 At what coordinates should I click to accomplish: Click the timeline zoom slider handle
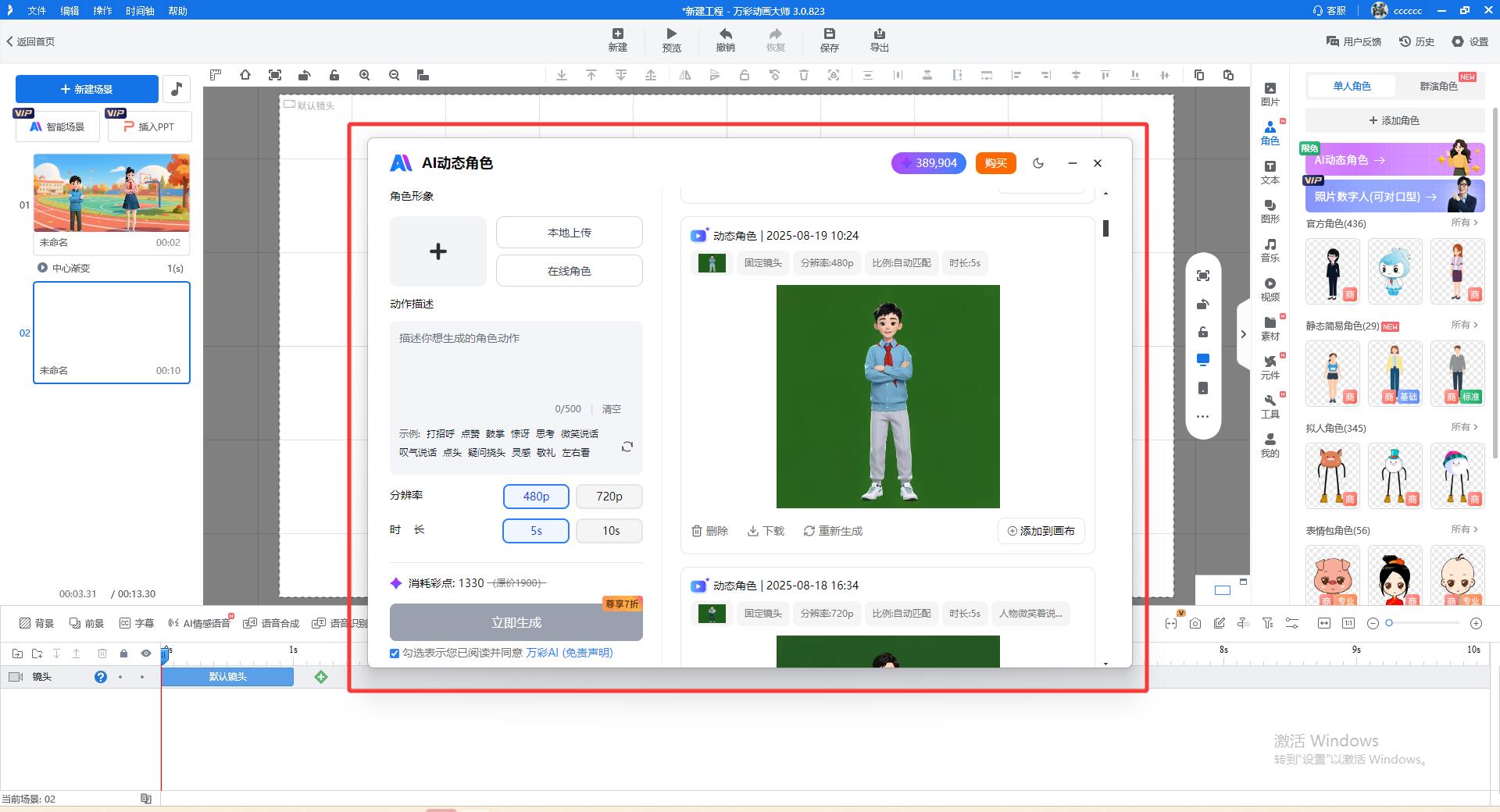tap(1389, 623)
